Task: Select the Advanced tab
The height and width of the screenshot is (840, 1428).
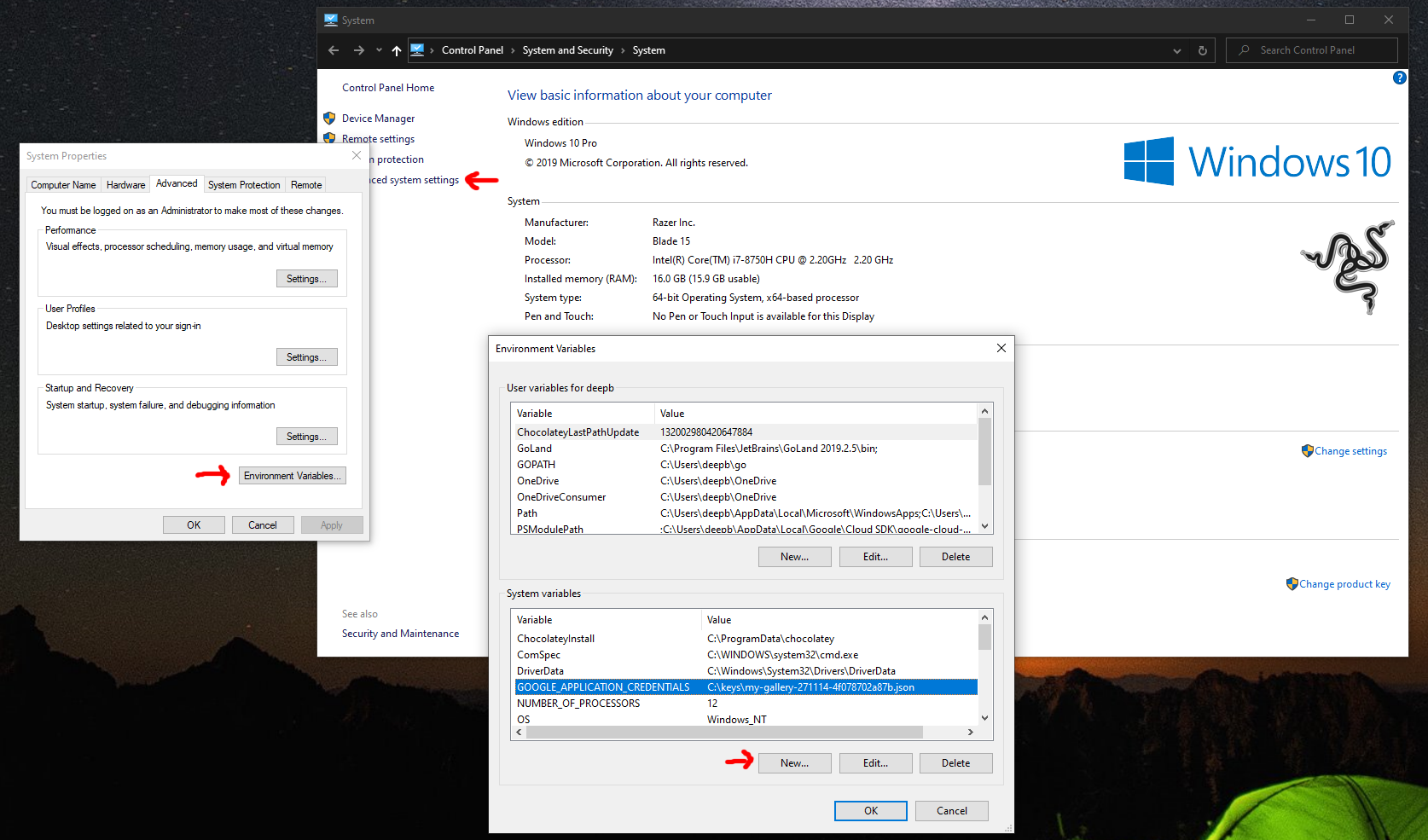Action: (177, 183)
